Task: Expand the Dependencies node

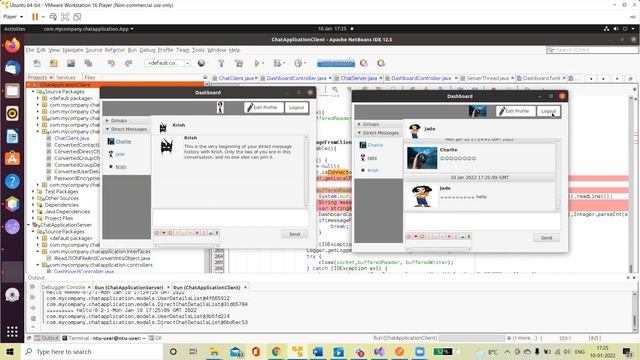Action: pyautogui.click(x=33, y=205)
